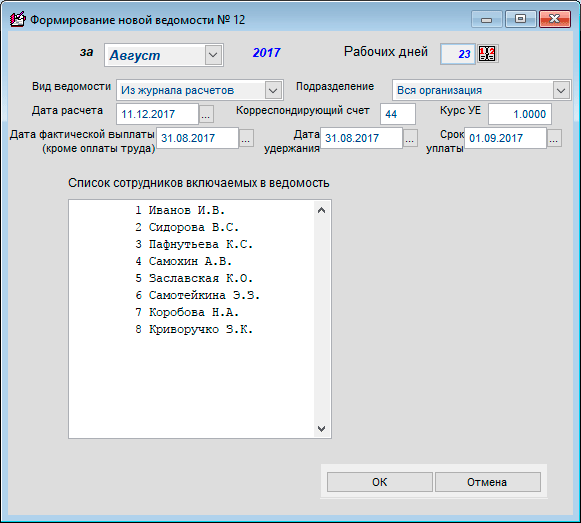Click the Рабочих дней field

point(458,54)
